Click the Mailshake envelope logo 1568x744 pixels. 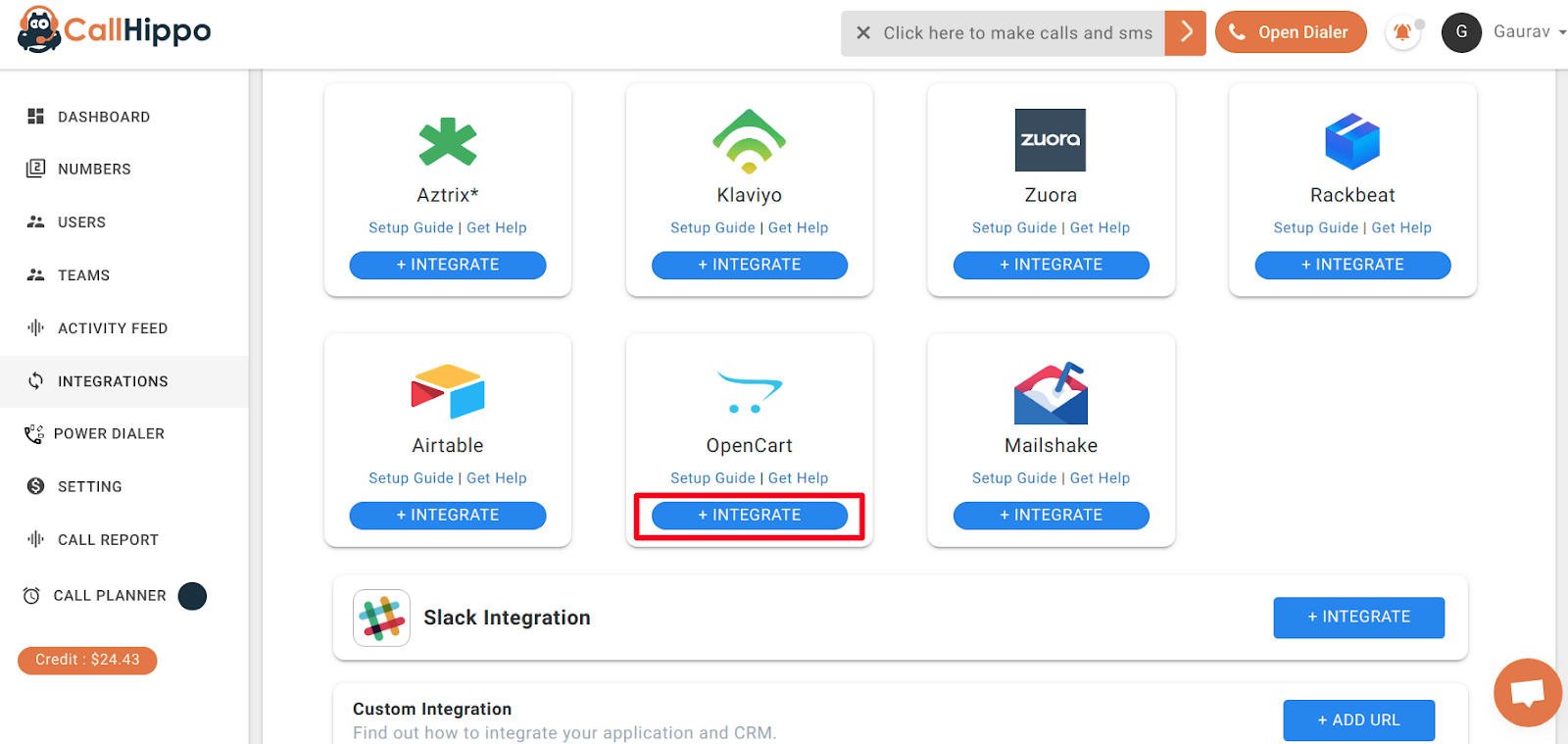pyautogui.click(x=1051, y=392)
